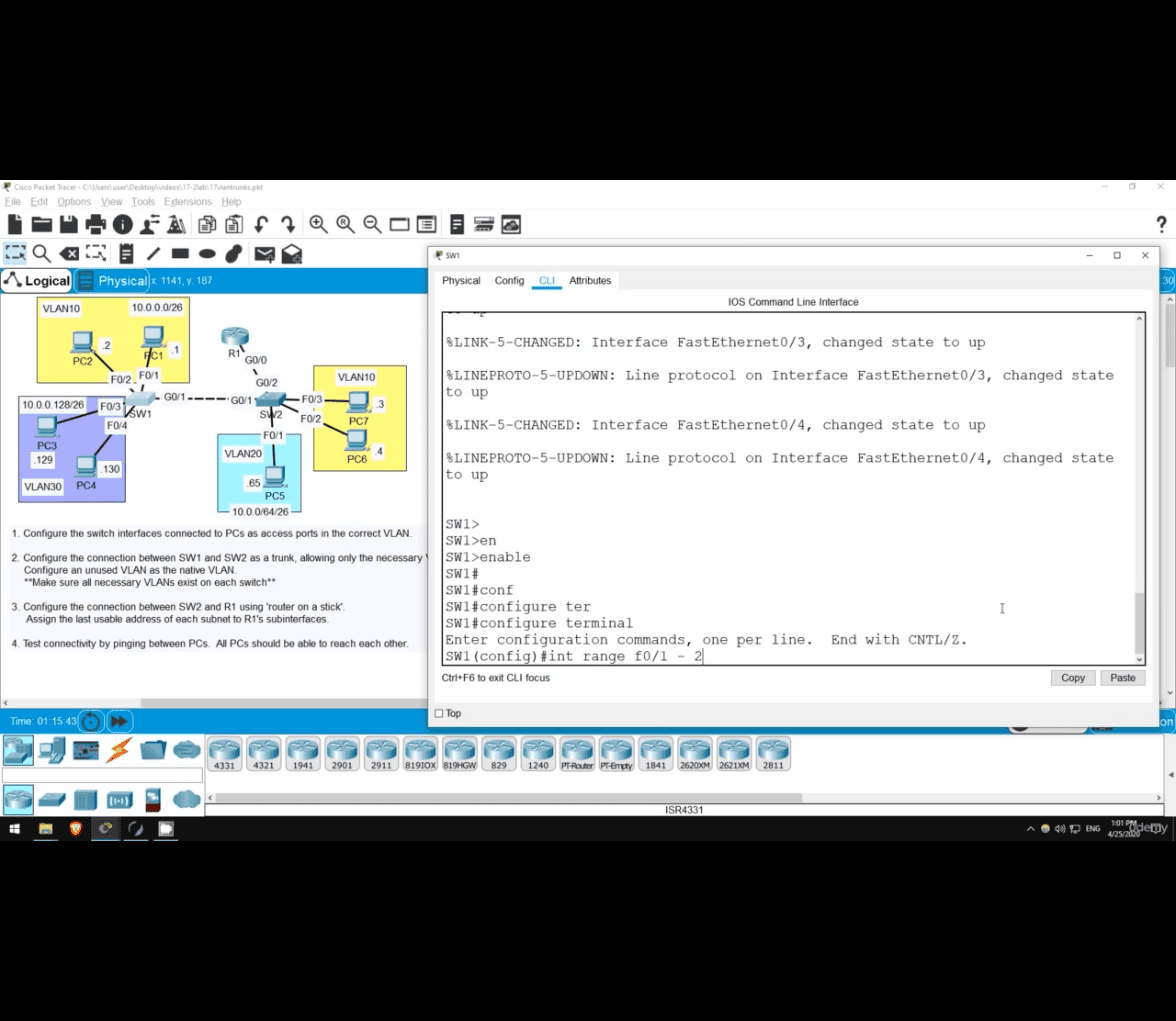Viewport: 1176px width, 1021px height.
Task: Switch to the Config tab in SW1 window
Action: pyautogui.click(x=509, y=281)
